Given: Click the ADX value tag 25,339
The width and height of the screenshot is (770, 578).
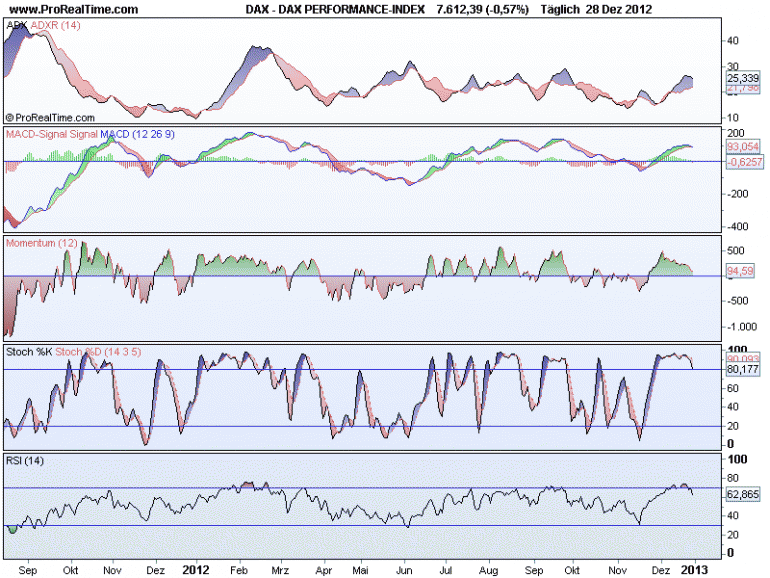Looking at the screenshot, I should (x=742, y=78).
